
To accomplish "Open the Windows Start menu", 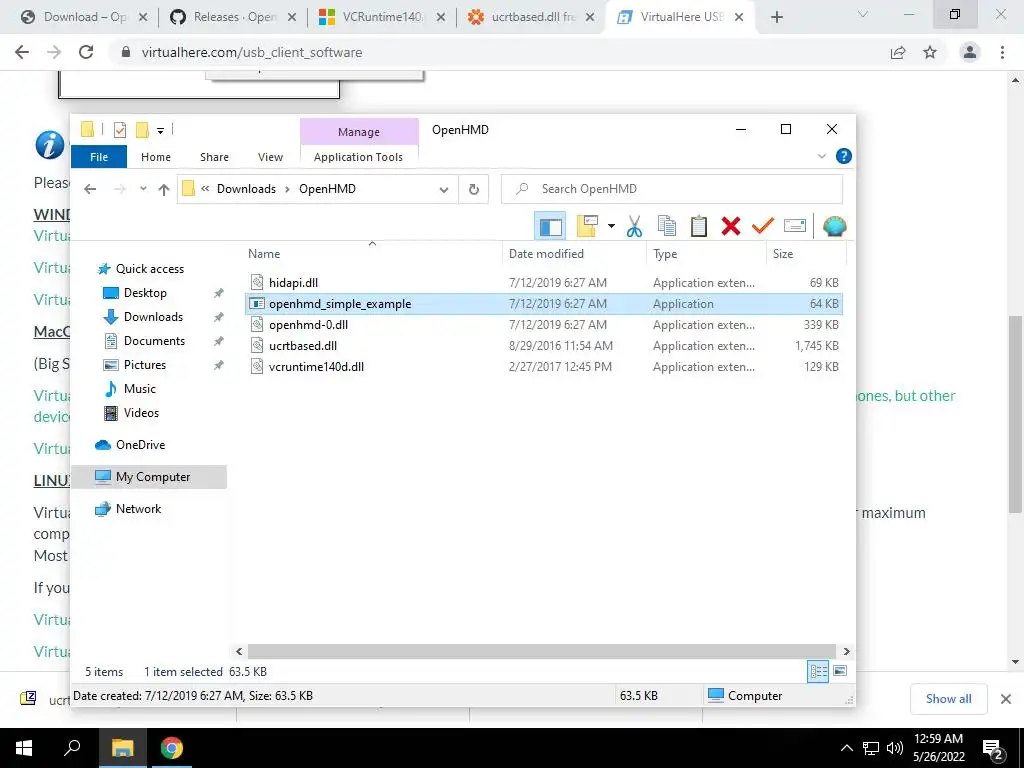I will click(x=24, y=748).
